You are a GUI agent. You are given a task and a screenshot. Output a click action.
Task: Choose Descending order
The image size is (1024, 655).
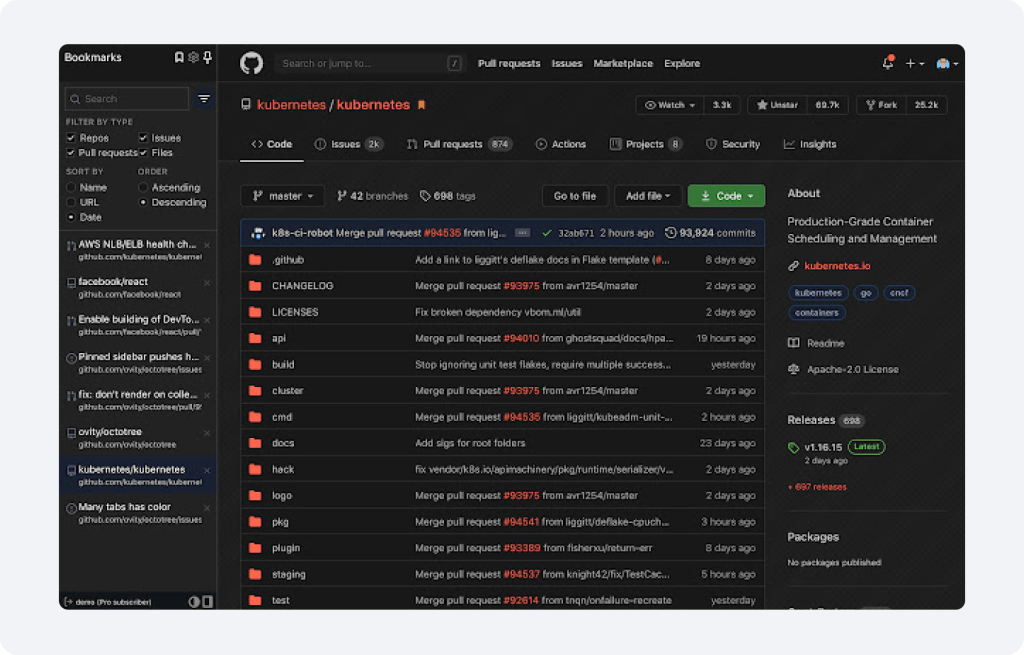pos(143,202)
